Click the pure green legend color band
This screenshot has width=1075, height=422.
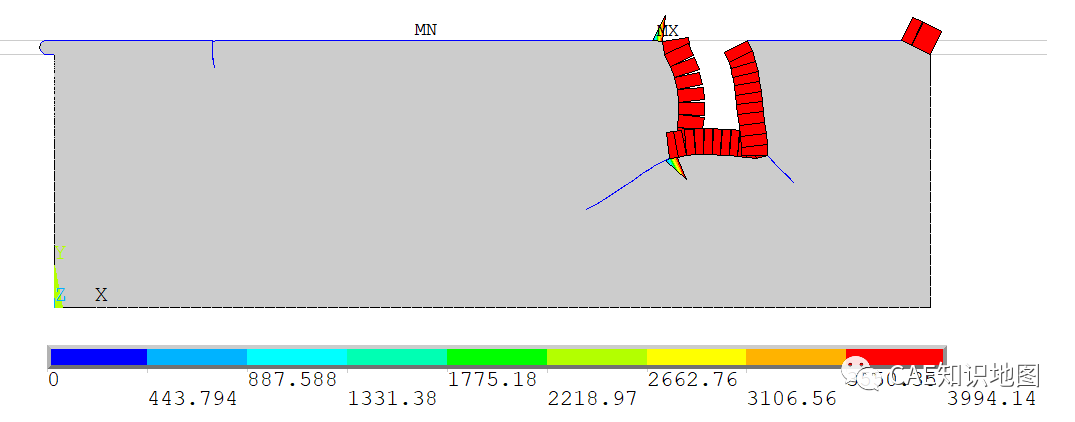coord(497,357)
